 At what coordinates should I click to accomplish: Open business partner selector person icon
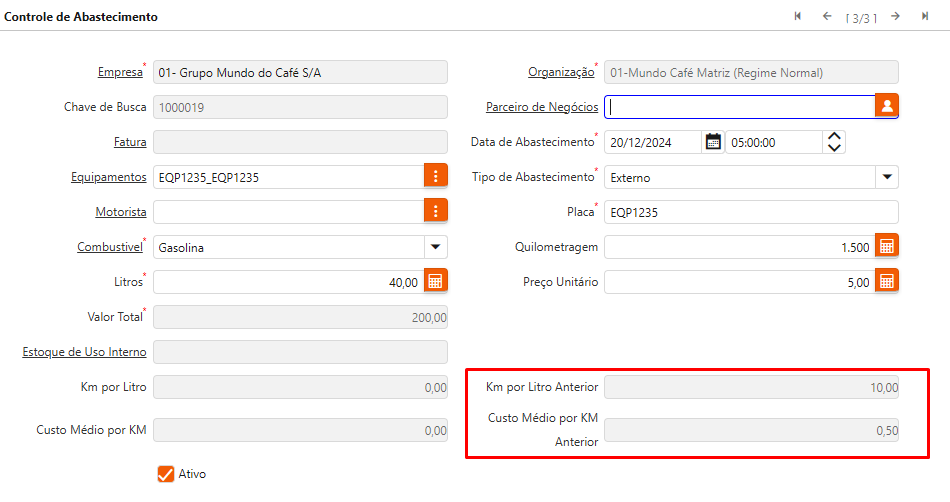pyautogui.click(x=887, y=106)
